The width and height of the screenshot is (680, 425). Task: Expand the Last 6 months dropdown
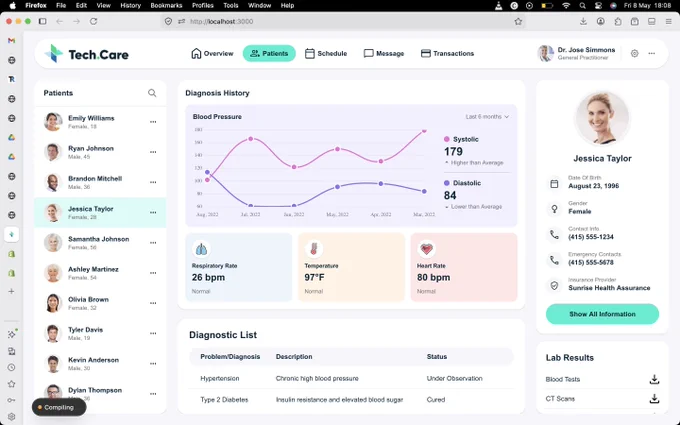click(487, 117)
